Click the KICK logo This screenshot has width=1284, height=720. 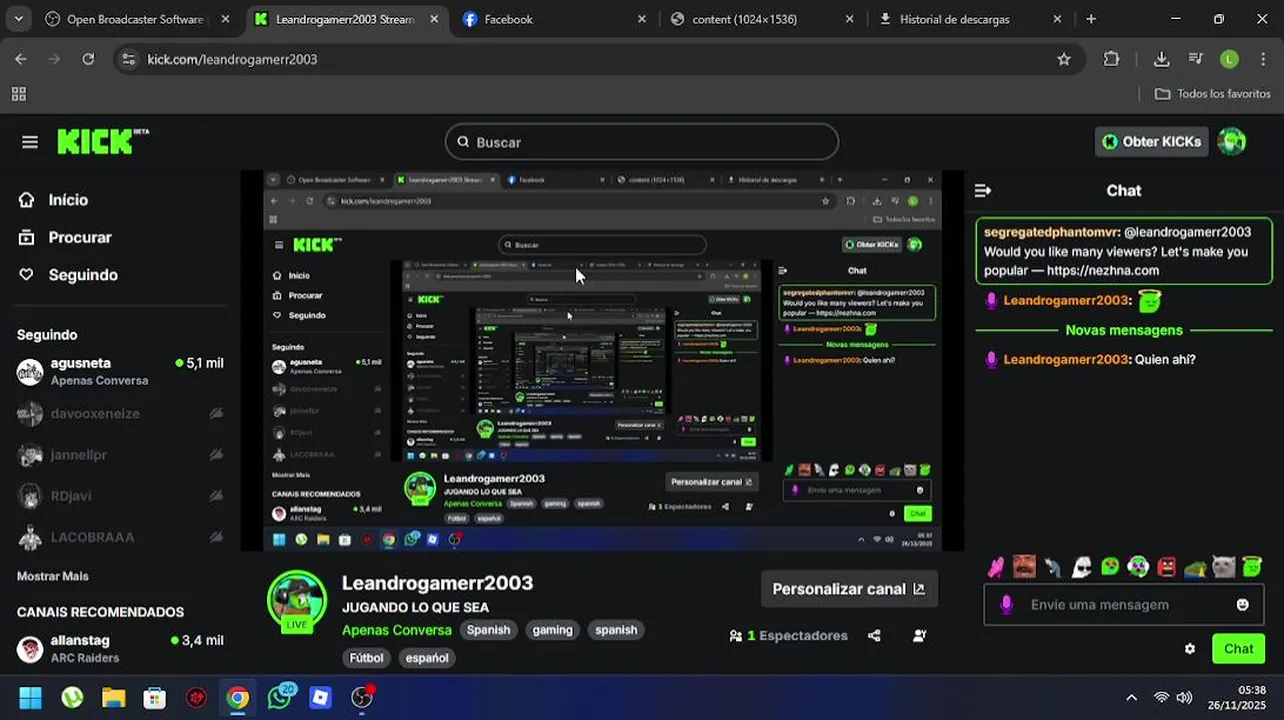click(x=102, y=142)
